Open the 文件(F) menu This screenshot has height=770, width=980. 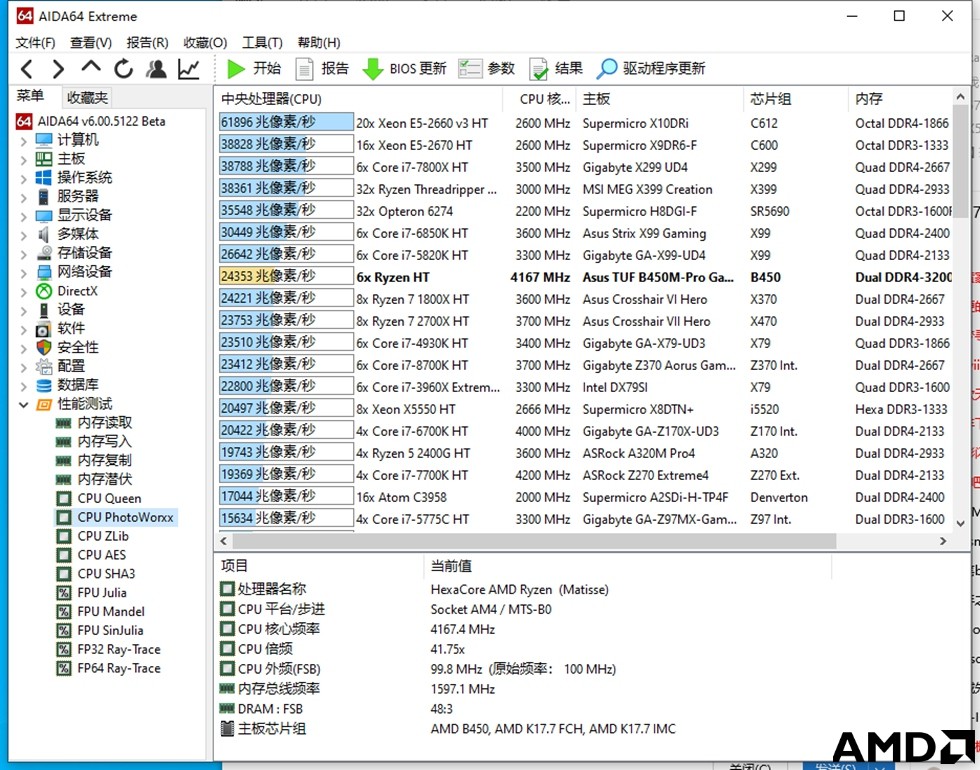[x=35, y=42]
